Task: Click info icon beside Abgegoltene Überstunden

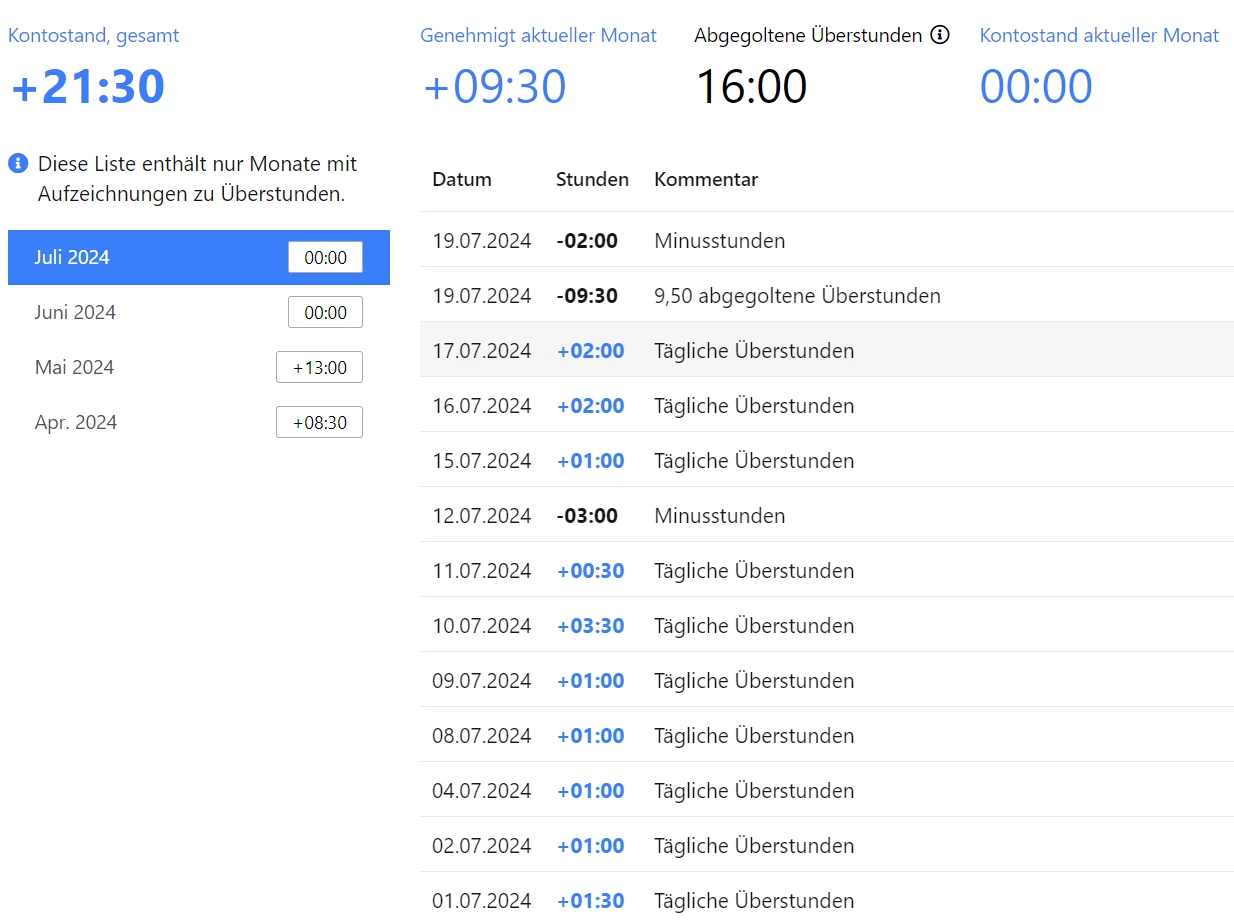Action: click(939, 35)
